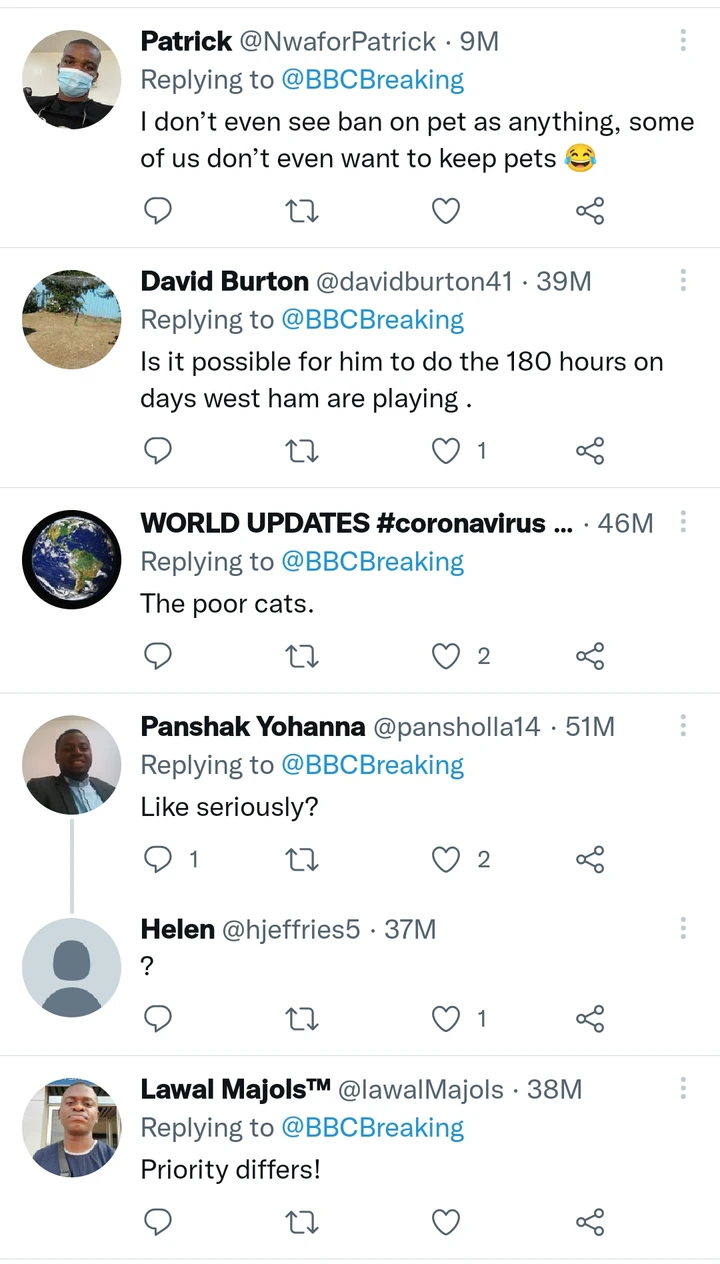Open @BBCBreaking link in Patrick's reply
The width and height of the screenshot is (720, 1264).
coord(372,80)
